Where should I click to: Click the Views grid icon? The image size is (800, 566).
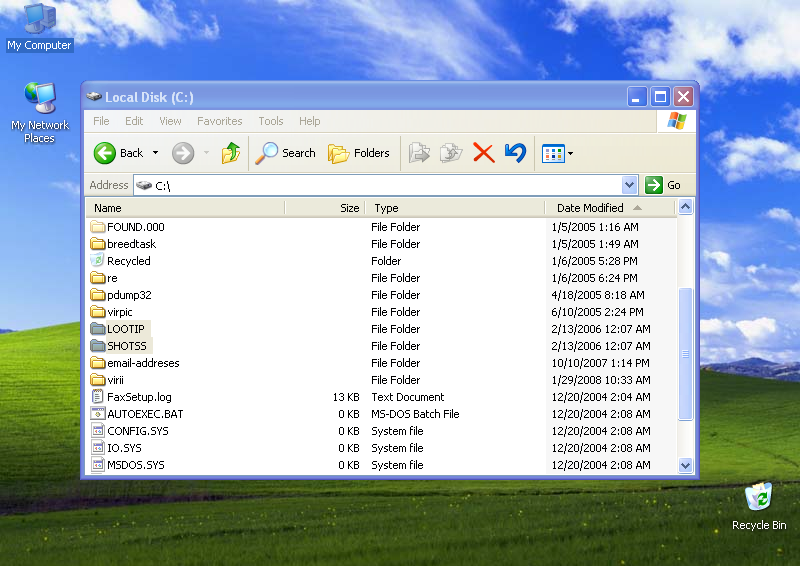tap(553, 153)
